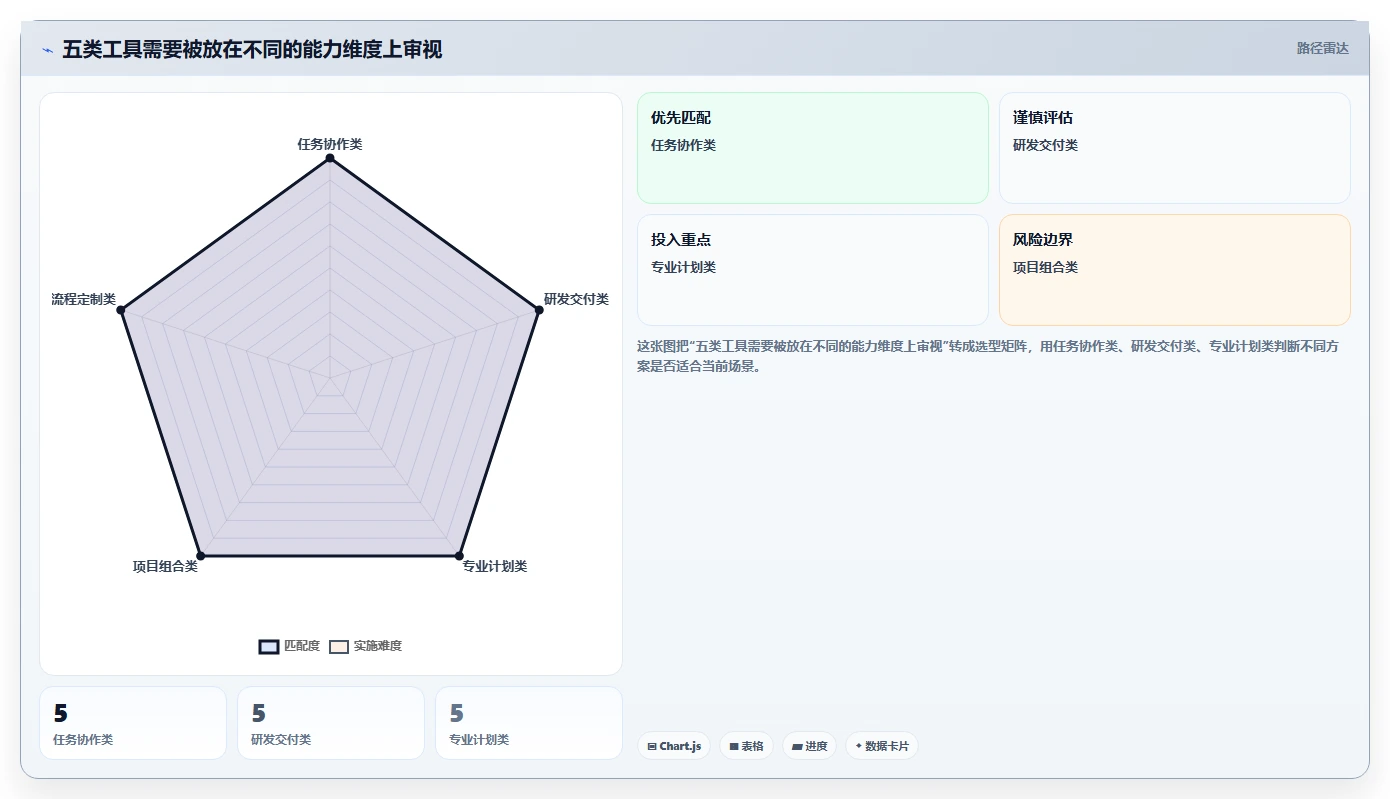Viewport: 1390px width, 799px height.
Task: Click the lightning icon beside the title
Action: click(47, 50)
